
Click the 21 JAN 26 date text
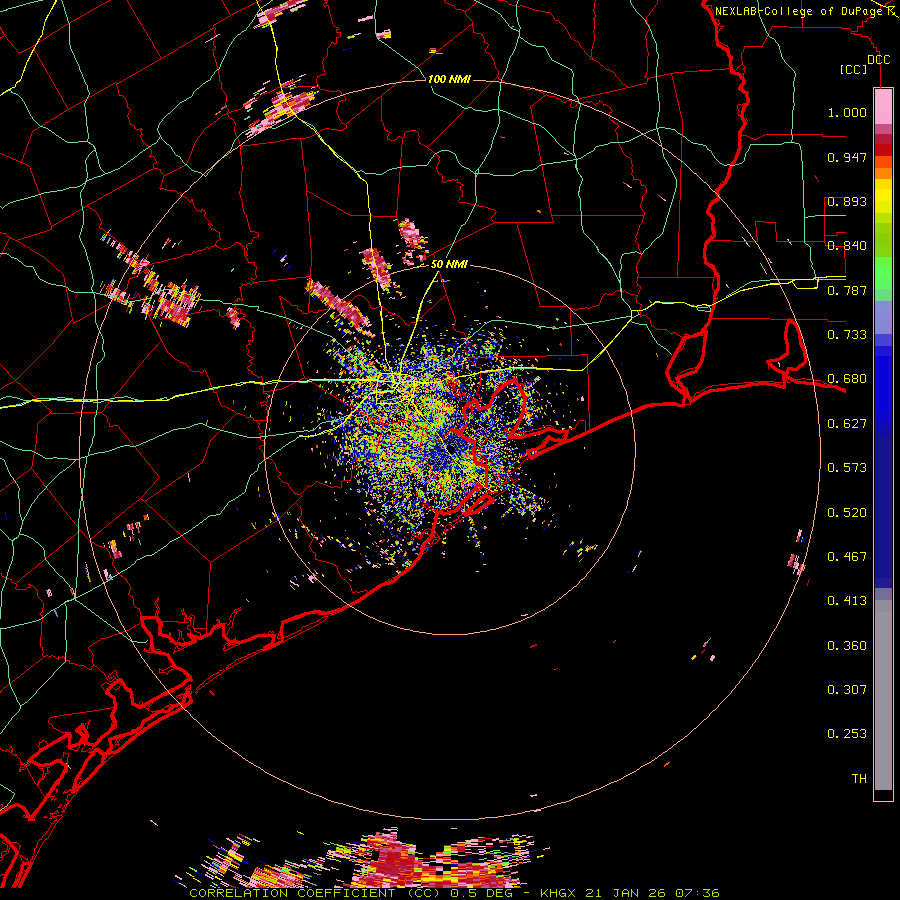[x=626, y=893]
